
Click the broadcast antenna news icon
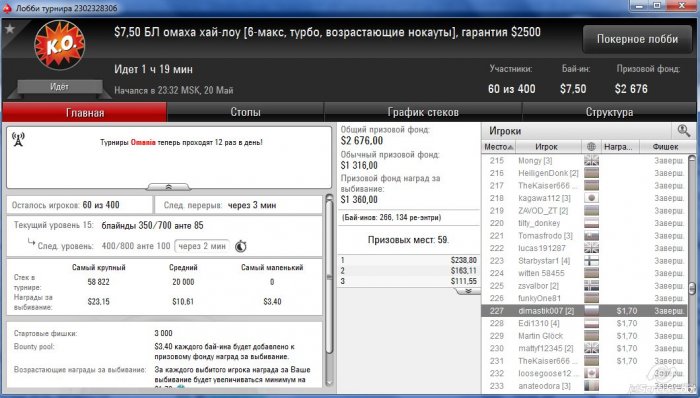18,139
